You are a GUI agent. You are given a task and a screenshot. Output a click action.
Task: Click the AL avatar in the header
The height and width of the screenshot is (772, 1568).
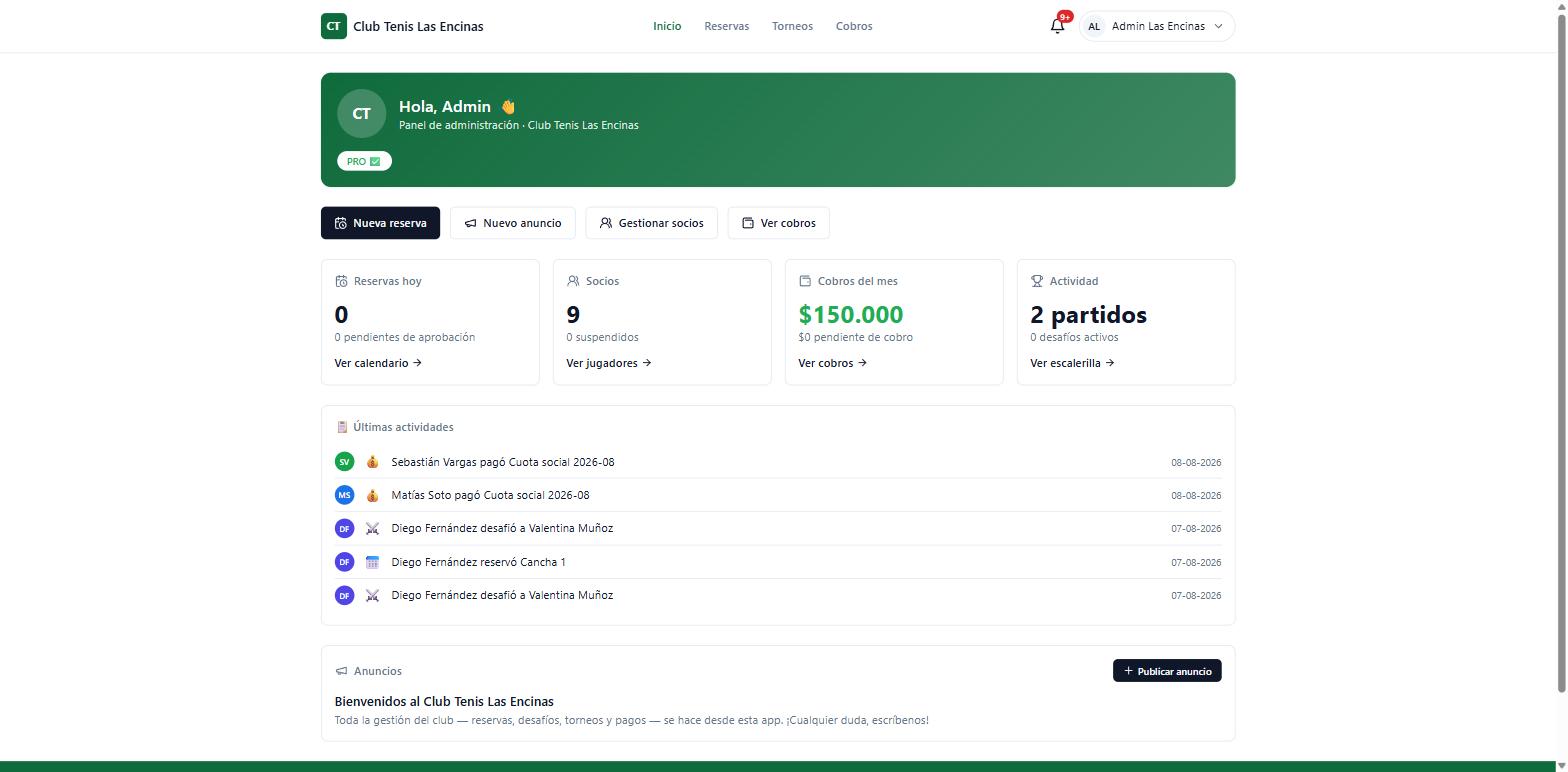[1094, 26]
